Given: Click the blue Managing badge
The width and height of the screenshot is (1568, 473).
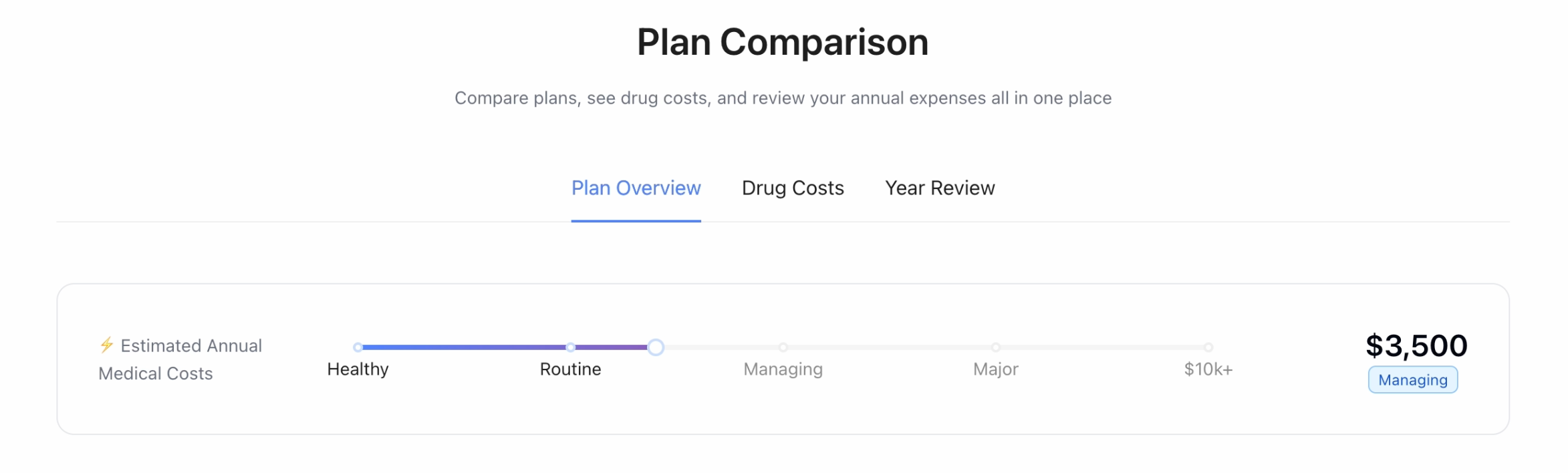Looking at the screenshot, I should click(x=1413, y=380).
